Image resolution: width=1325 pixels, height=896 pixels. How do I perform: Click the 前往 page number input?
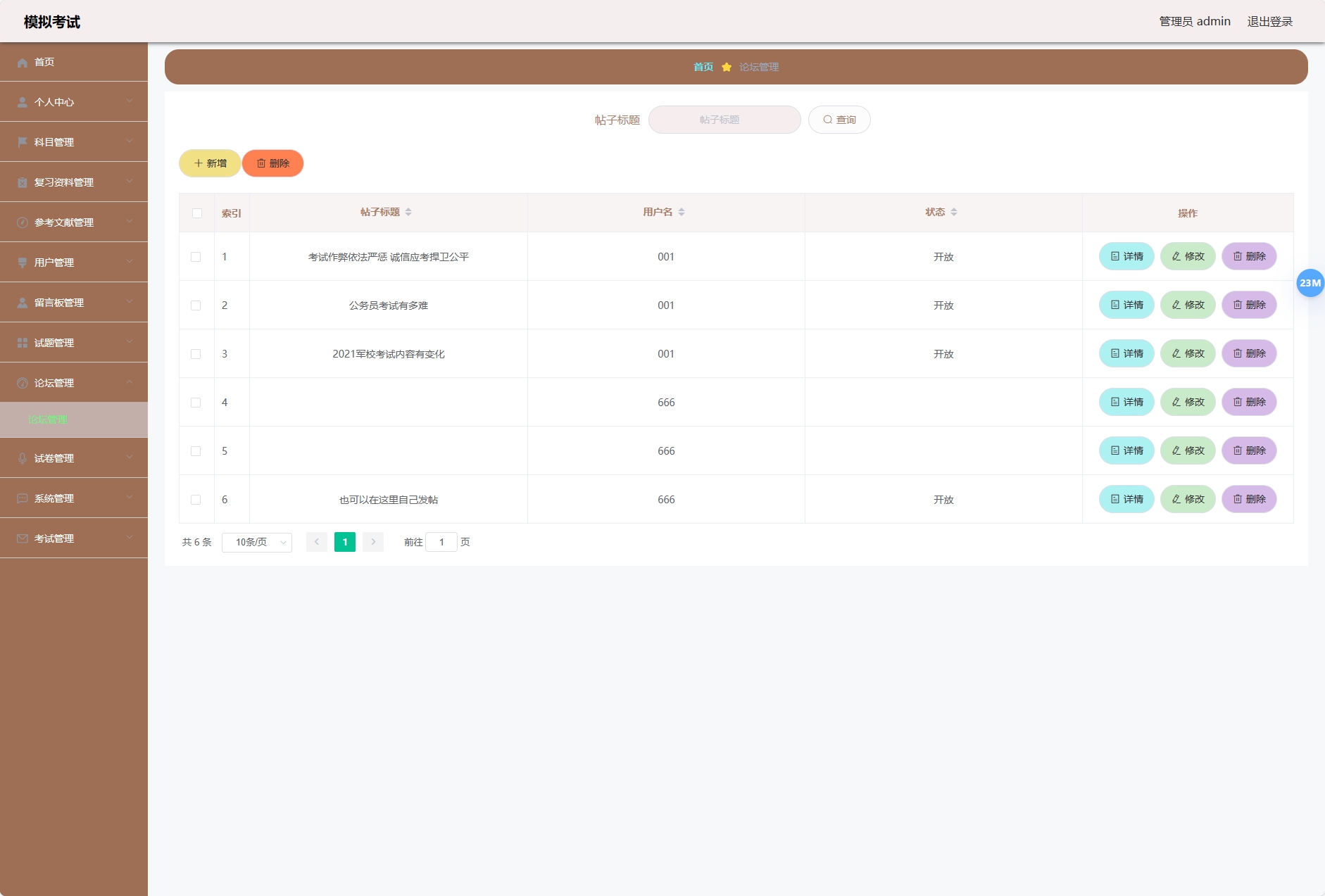coord(441,542)
